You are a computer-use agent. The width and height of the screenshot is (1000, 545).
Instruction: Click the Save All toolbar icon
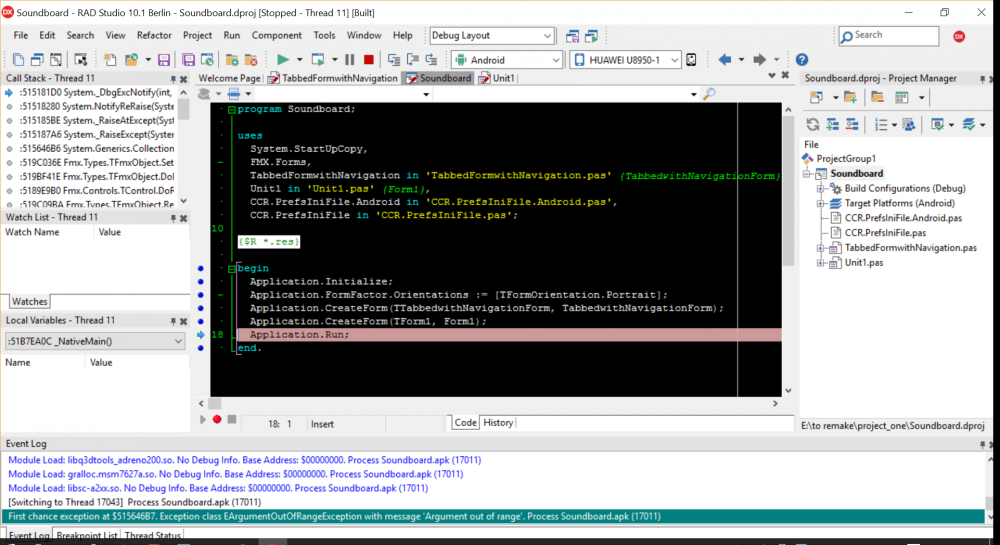(188, 60)
